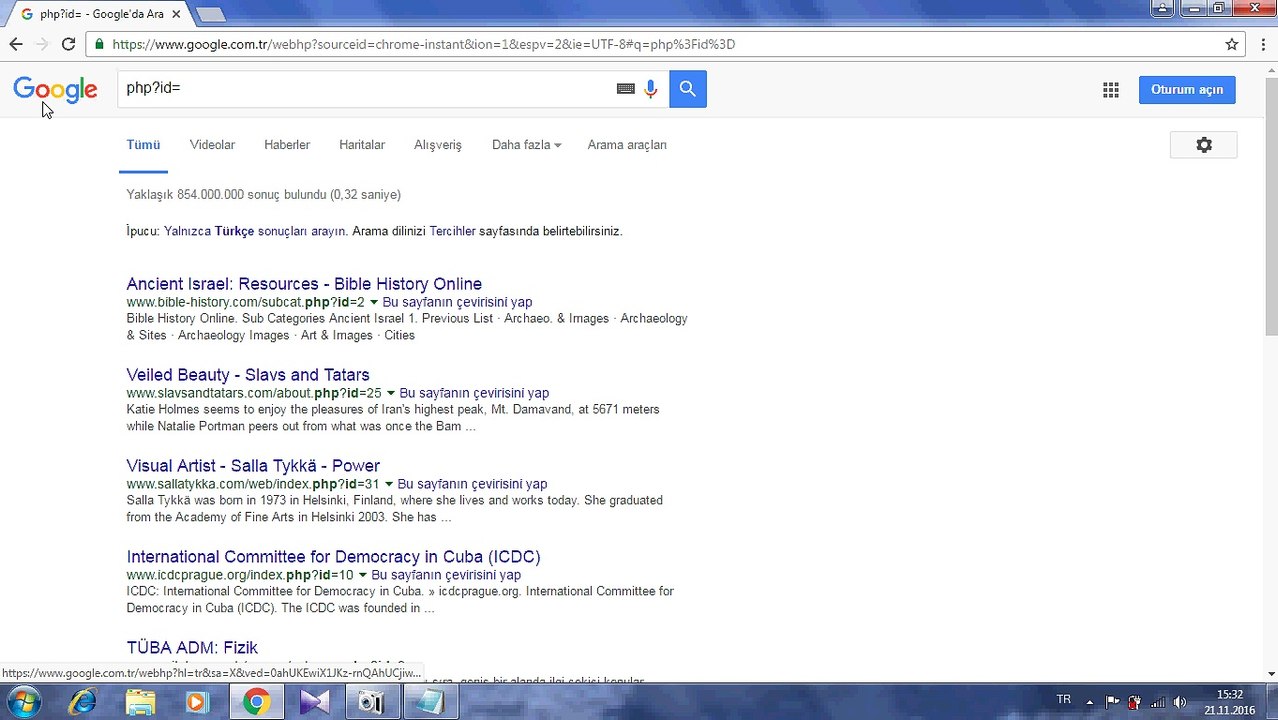
Task: Open the Google apps grid
Action: [1111, 90]
